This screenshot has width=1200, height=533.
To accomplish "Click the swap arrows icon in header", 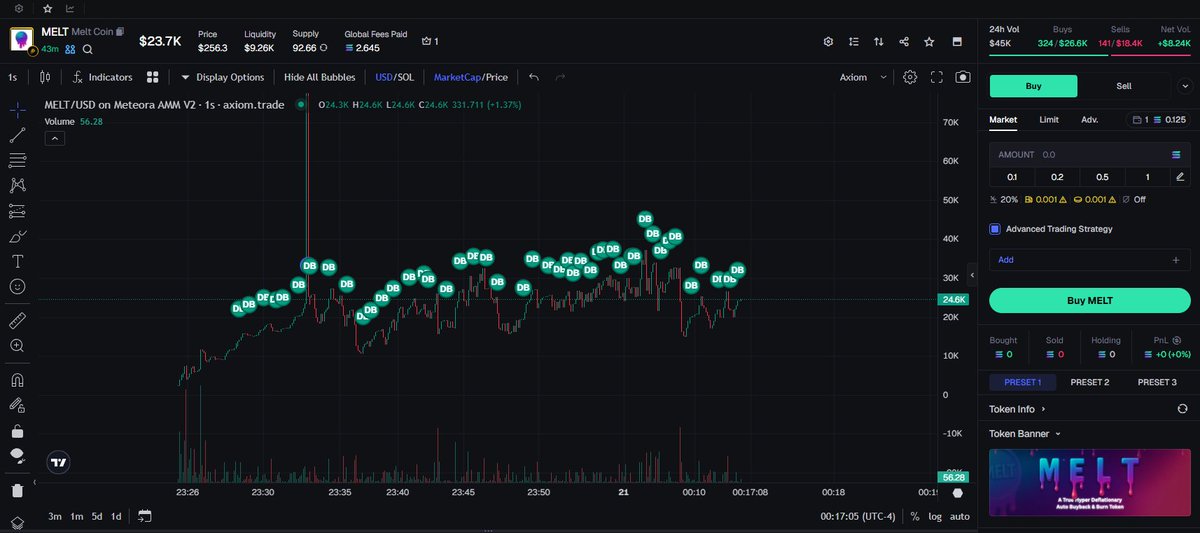I will [x=879, y=42].
